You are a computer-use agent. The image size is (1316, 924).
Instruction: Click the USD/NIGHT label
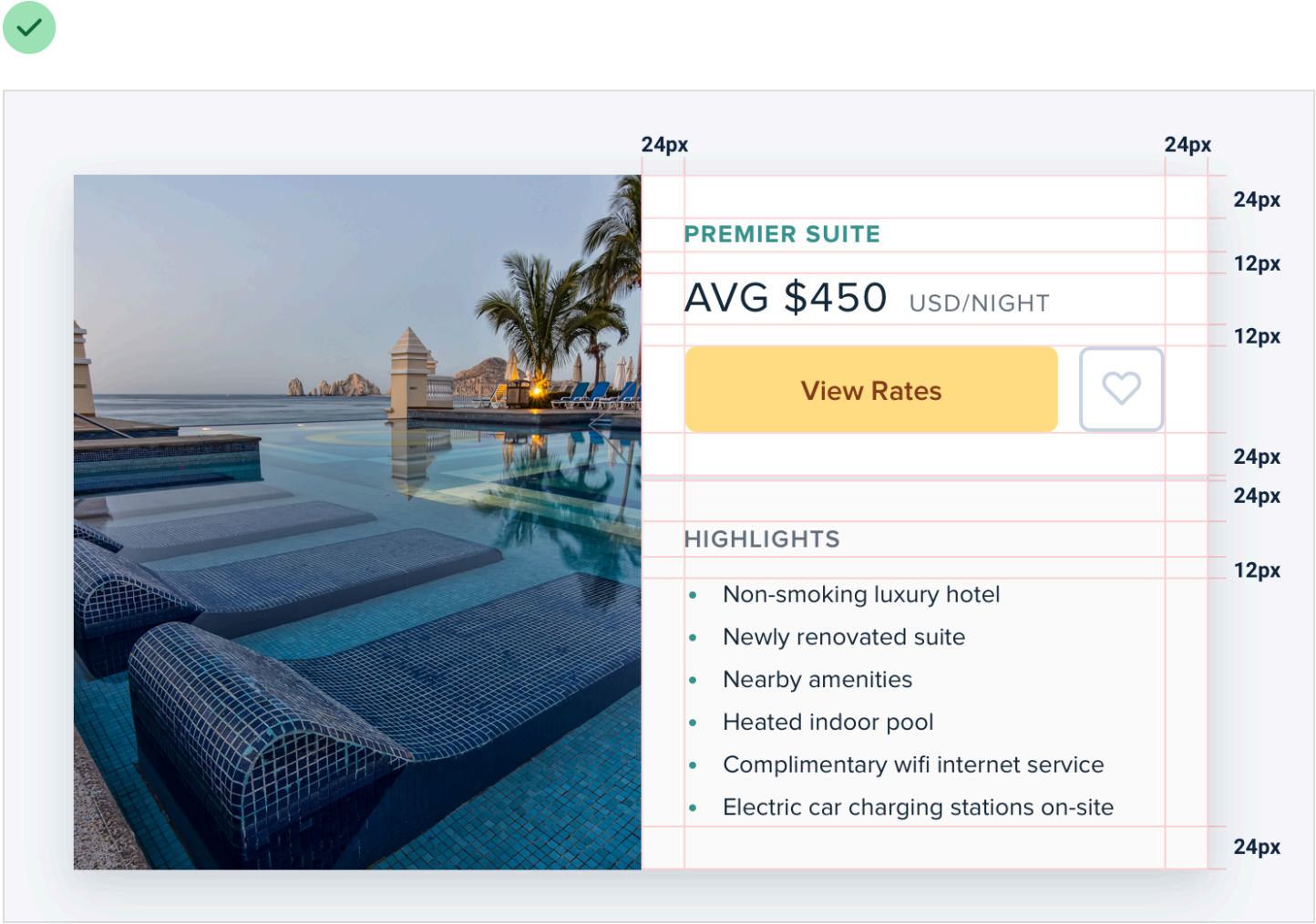pyautogui.click(x=979, y=303)
